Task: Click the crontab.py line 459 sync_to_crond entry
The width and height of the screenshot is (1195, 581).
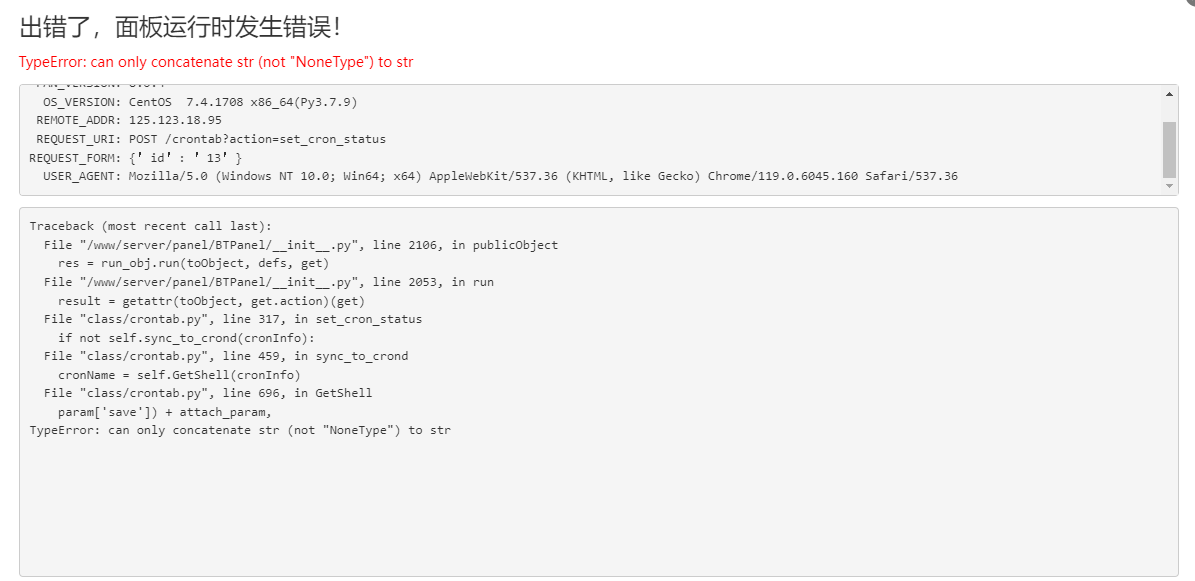Action: coord(226,356)
